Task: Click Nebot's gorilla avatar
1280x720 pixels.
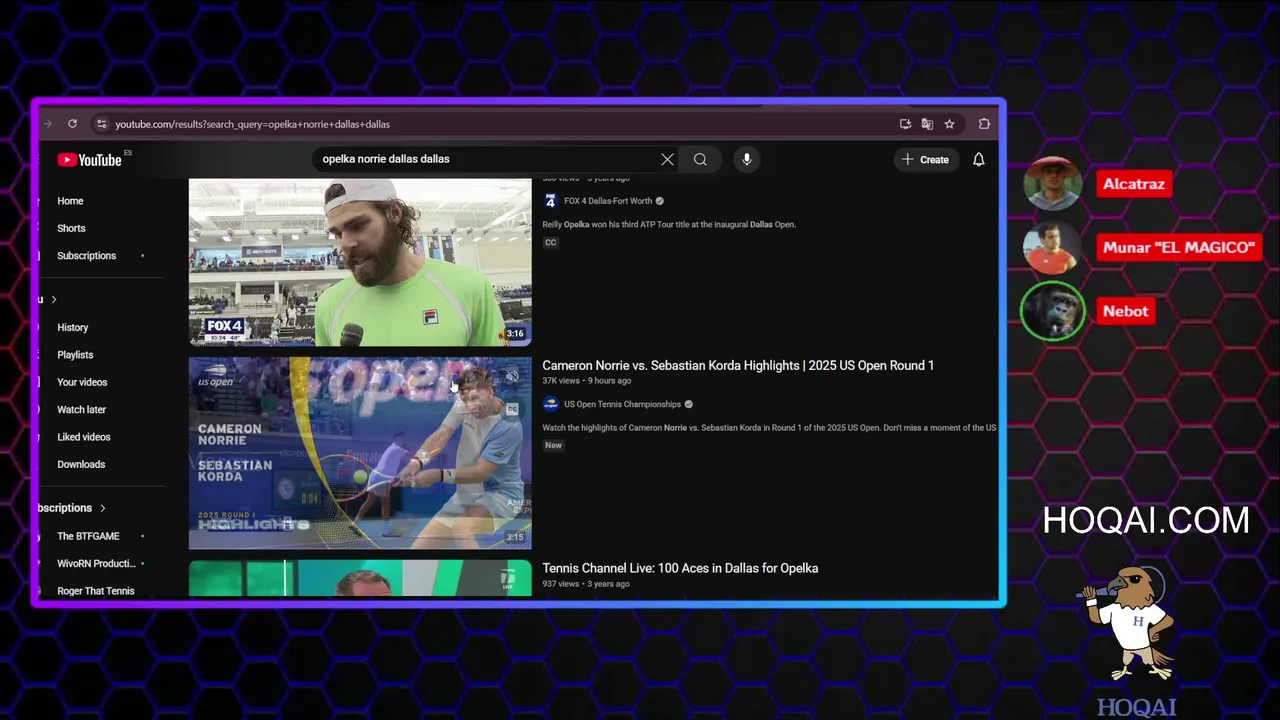Action: point(1052,311)
